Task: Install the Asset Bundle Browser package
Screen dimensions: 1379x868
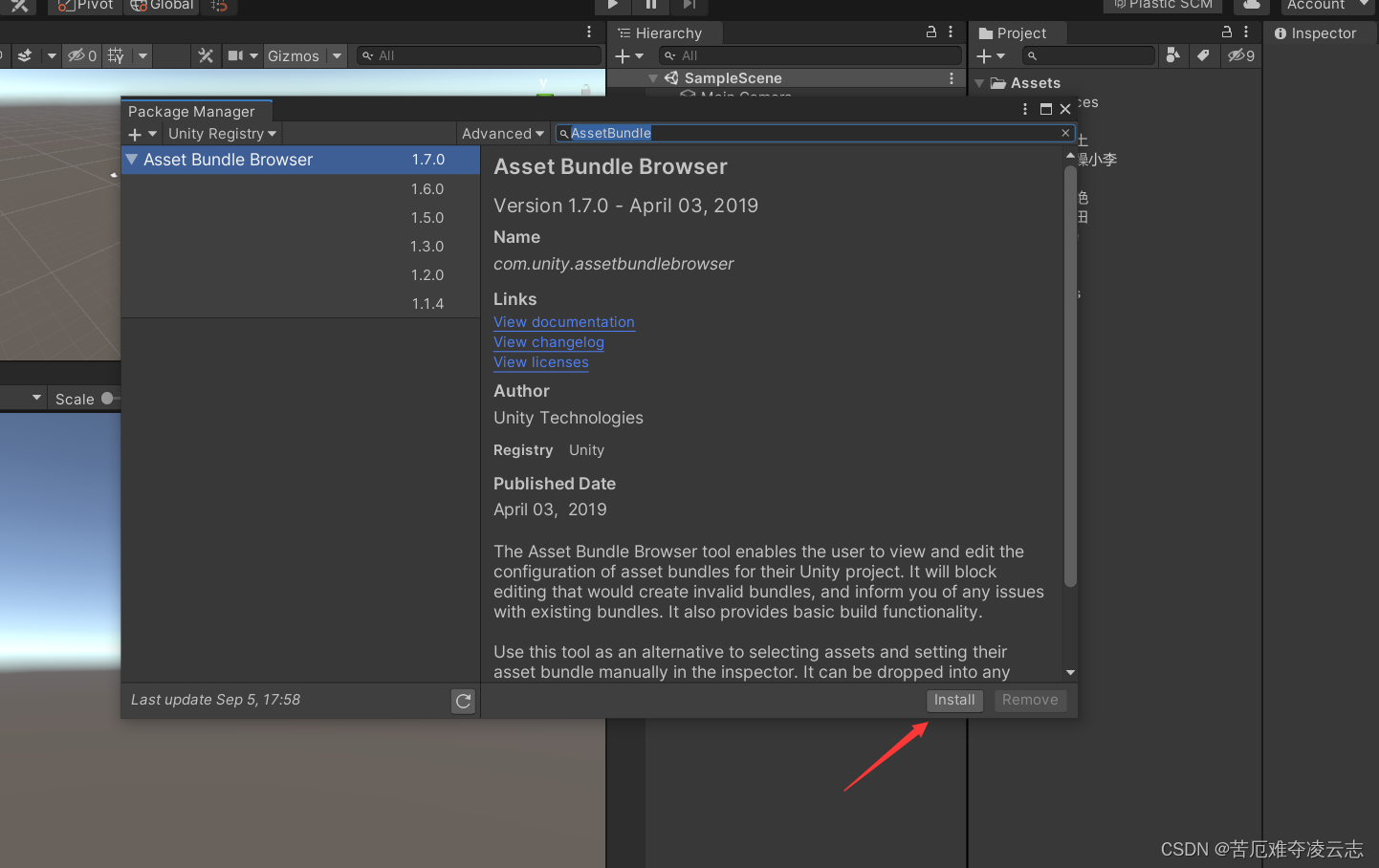Action: pos(953,700)
